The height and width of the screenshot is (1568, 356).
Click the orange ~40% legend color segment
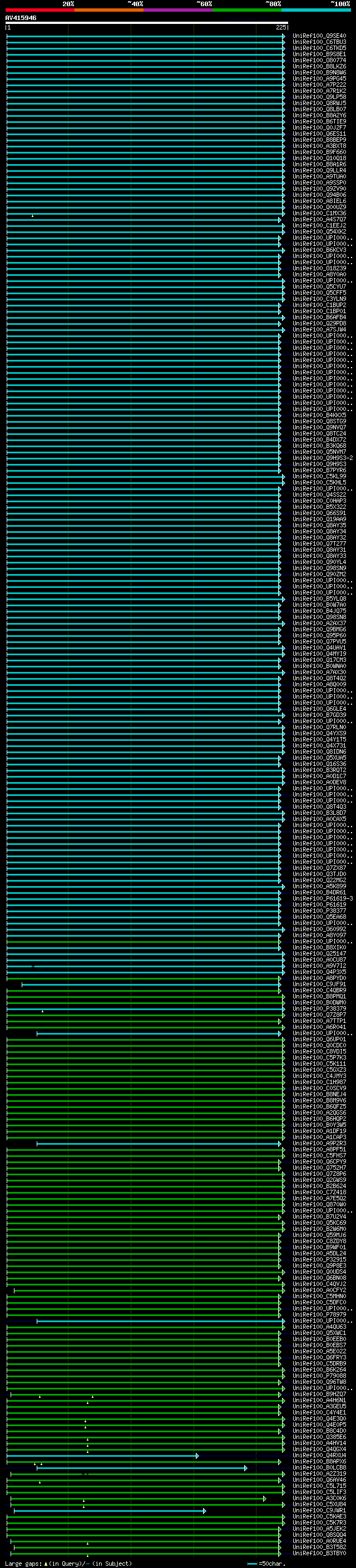[109, 10]
